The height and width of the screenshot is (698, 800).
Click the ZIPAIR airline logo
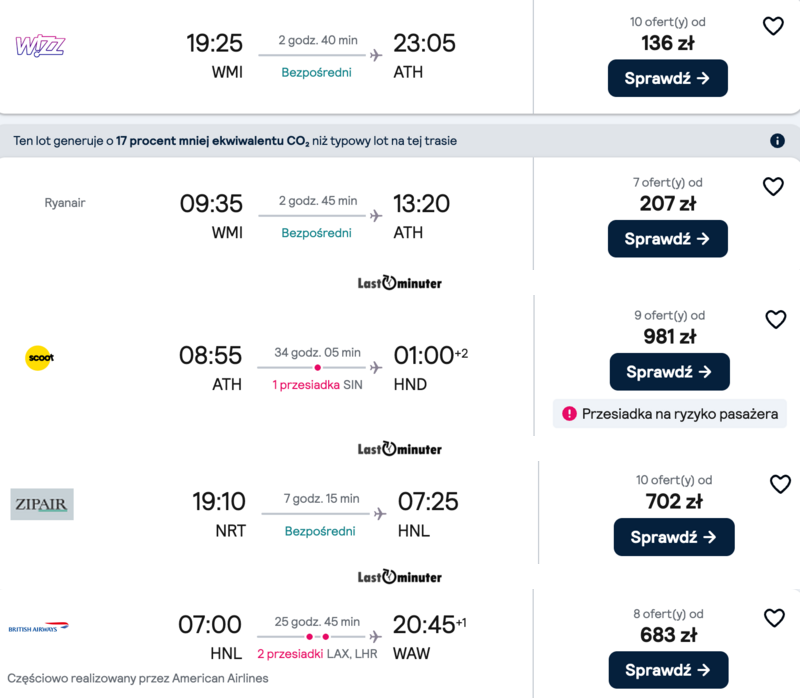[x=42, y=504]
